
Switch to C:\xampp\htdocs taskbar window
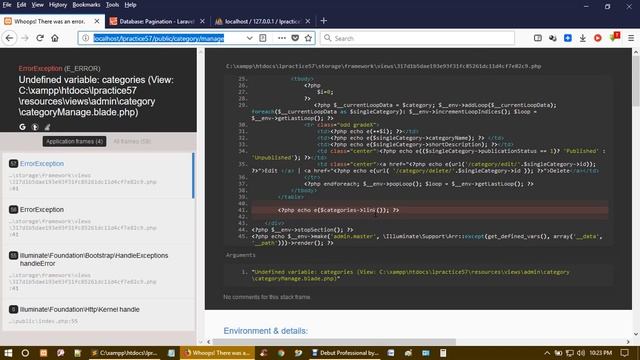[124, 353]
